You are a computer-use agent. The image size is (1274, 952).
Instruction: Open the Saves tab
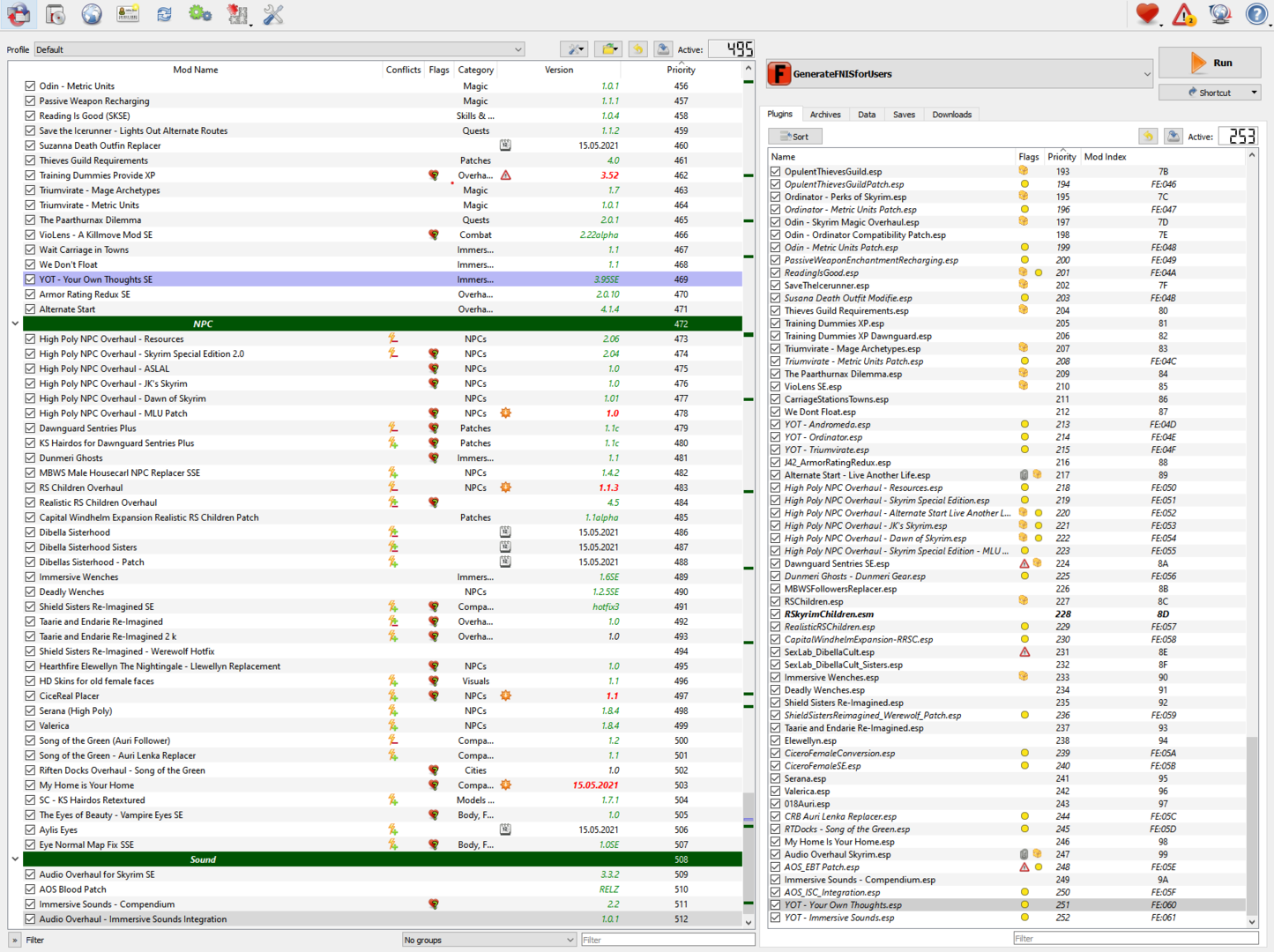pyautogui.click(x=904, y=115)
